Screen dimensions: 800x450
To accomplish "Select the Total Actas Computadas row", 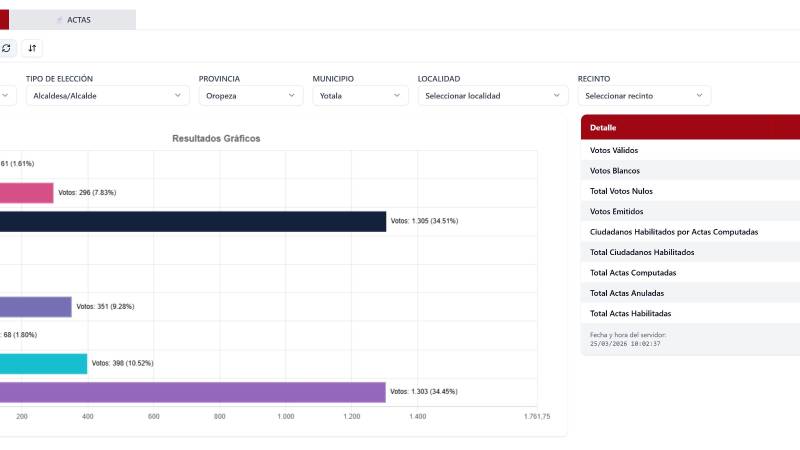I will [690, 272].
